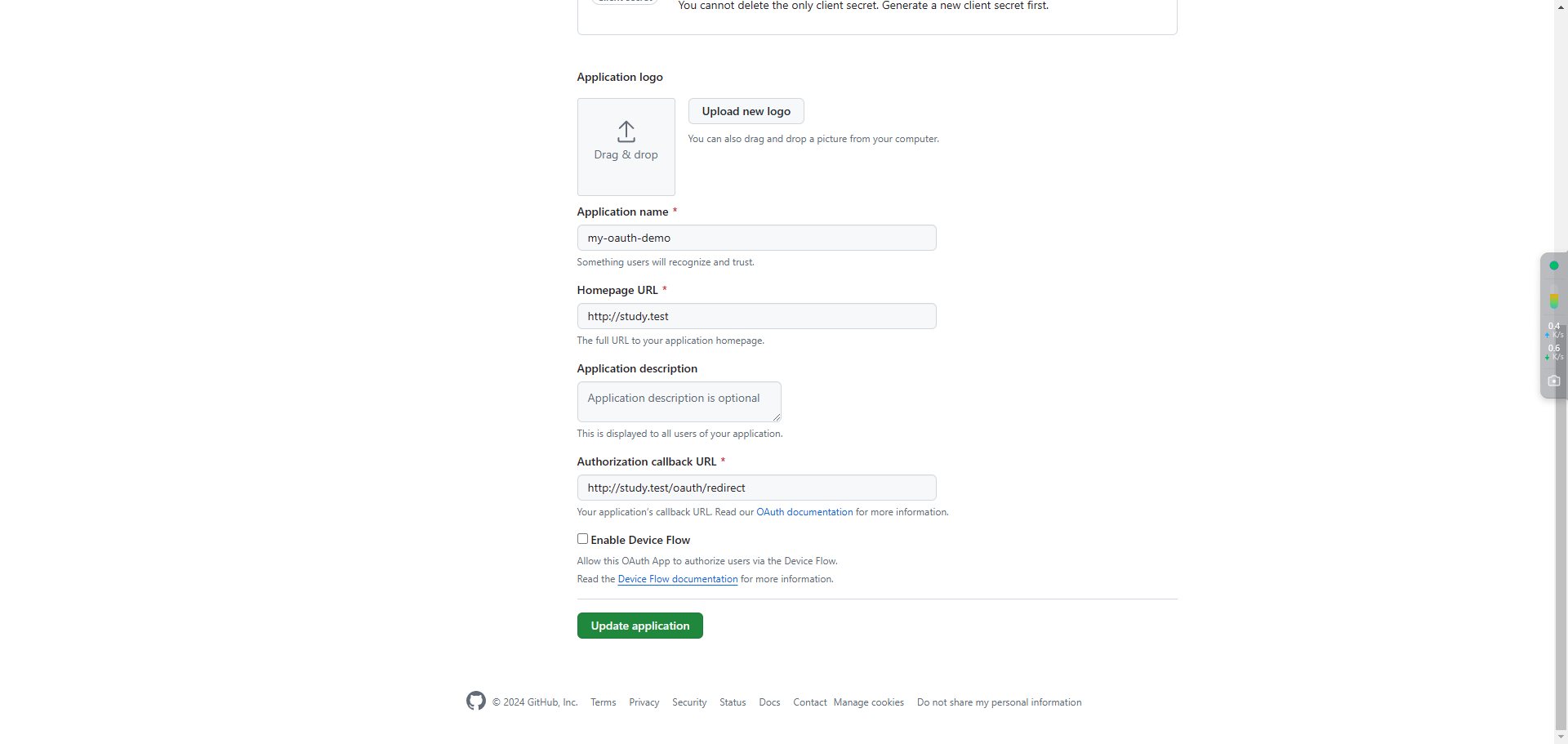1568x744 pixels.
Task: Enable the Device Flow checkbox
Action: pos(582,538)
